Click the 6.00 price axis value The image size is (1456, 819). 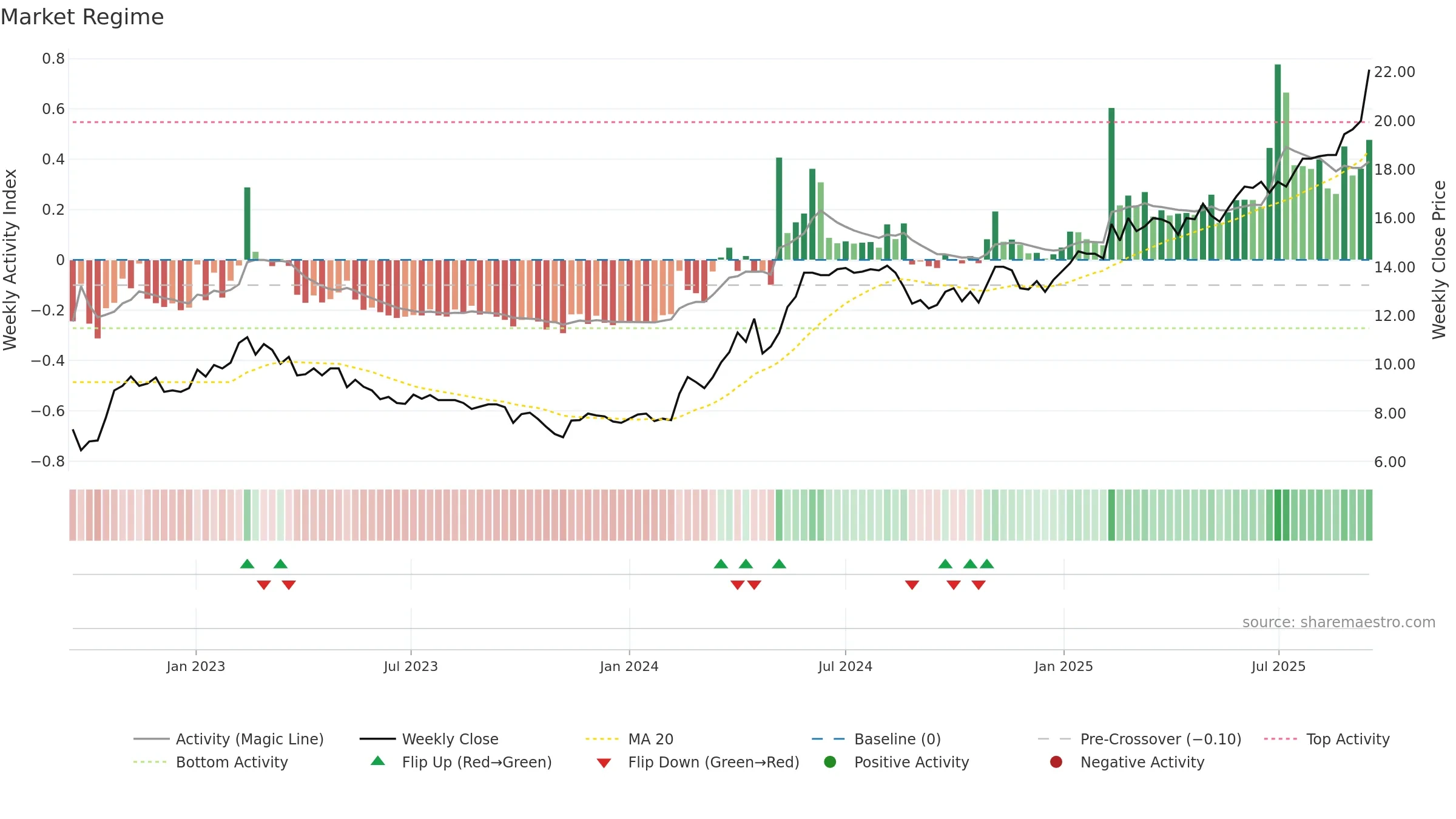(x=1390, y=462)
